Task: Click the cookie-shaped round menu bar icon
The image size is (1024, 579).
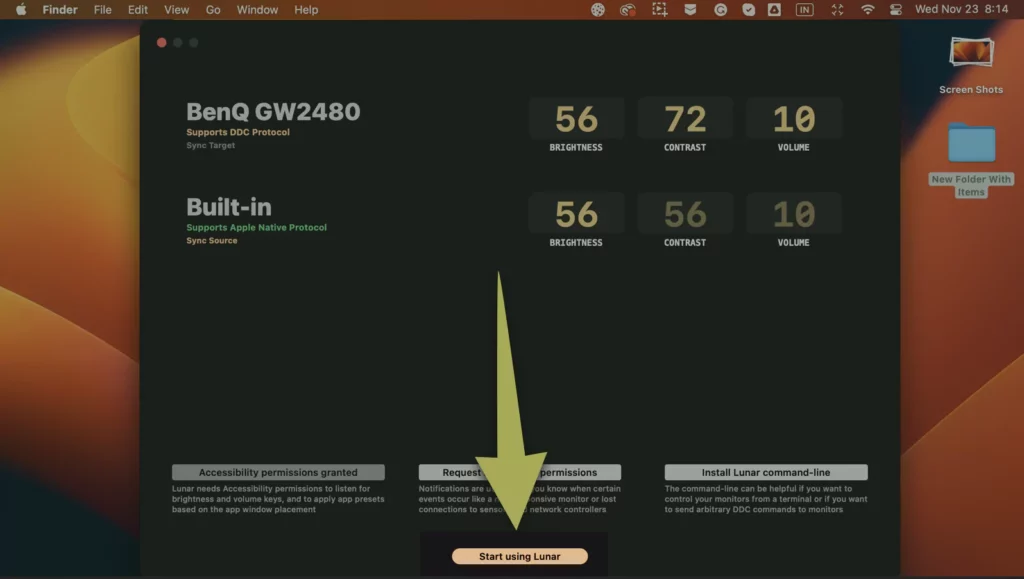Action: [x=598, y=10]
